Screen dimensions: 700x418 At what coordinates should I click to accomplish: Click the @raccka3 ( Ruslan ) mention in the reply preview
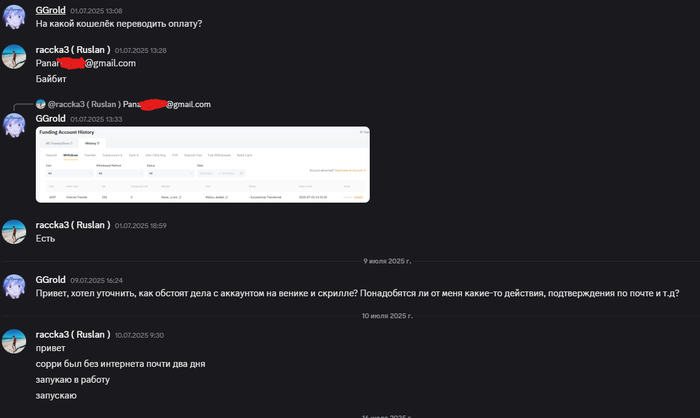coord(84,104)
